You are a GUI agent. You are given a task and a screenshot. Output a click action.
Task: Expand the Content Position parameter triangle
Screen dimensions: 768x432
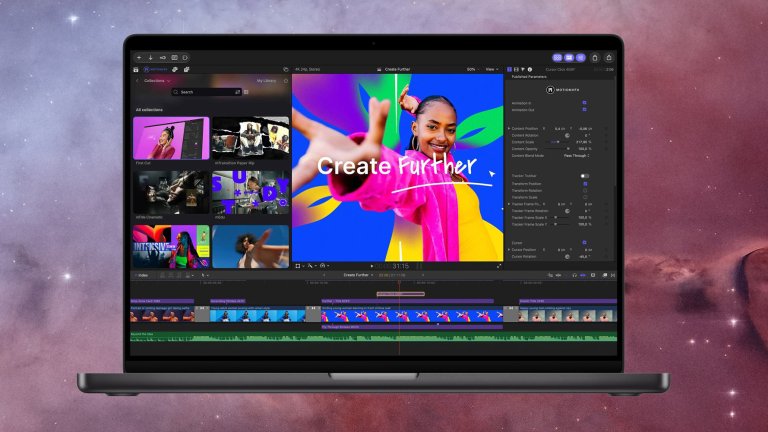tap(509, 128)
